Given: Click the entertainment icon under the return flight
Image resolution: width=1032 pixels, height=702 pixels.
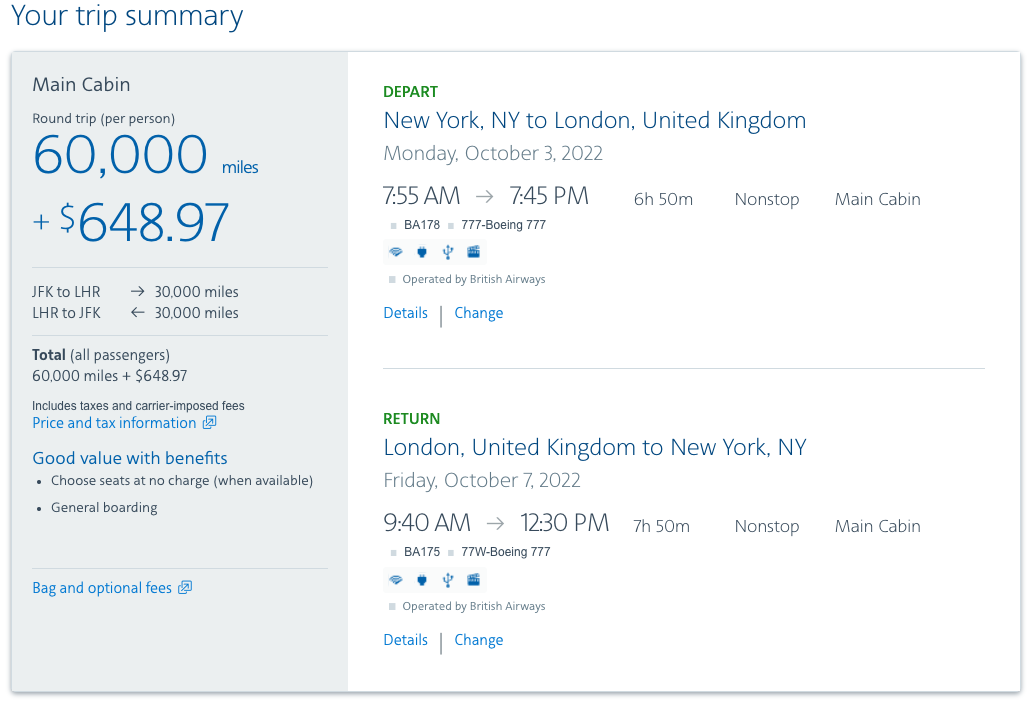Looking at the screenshot, I should (473, 580).
